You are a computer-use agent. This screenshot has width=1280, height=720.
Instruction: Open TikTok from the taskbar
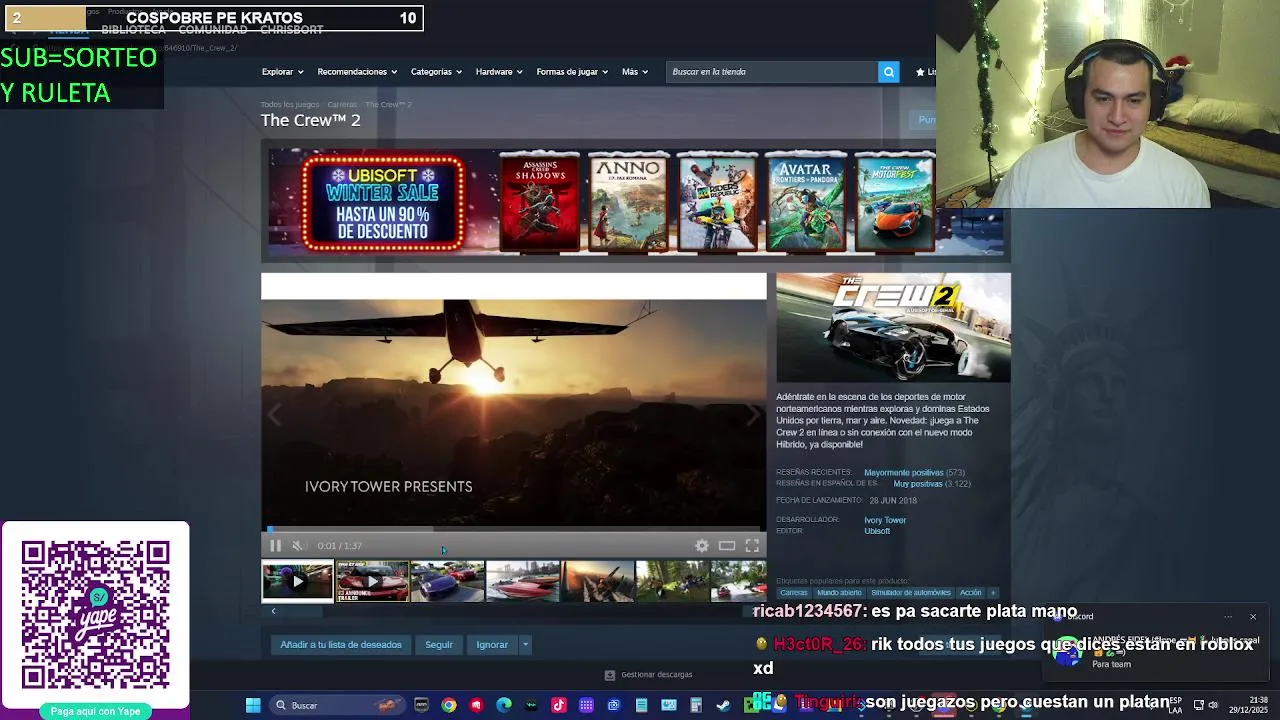pyautogui.click(x=559, y=705)
